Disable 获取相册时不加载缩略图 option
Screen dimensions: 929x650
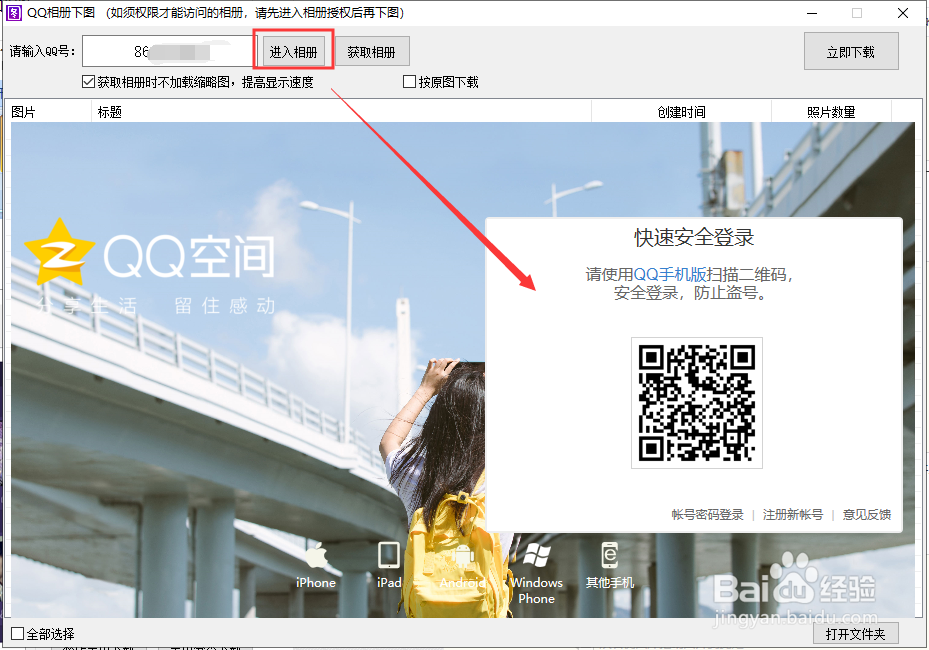click(88, 81)
